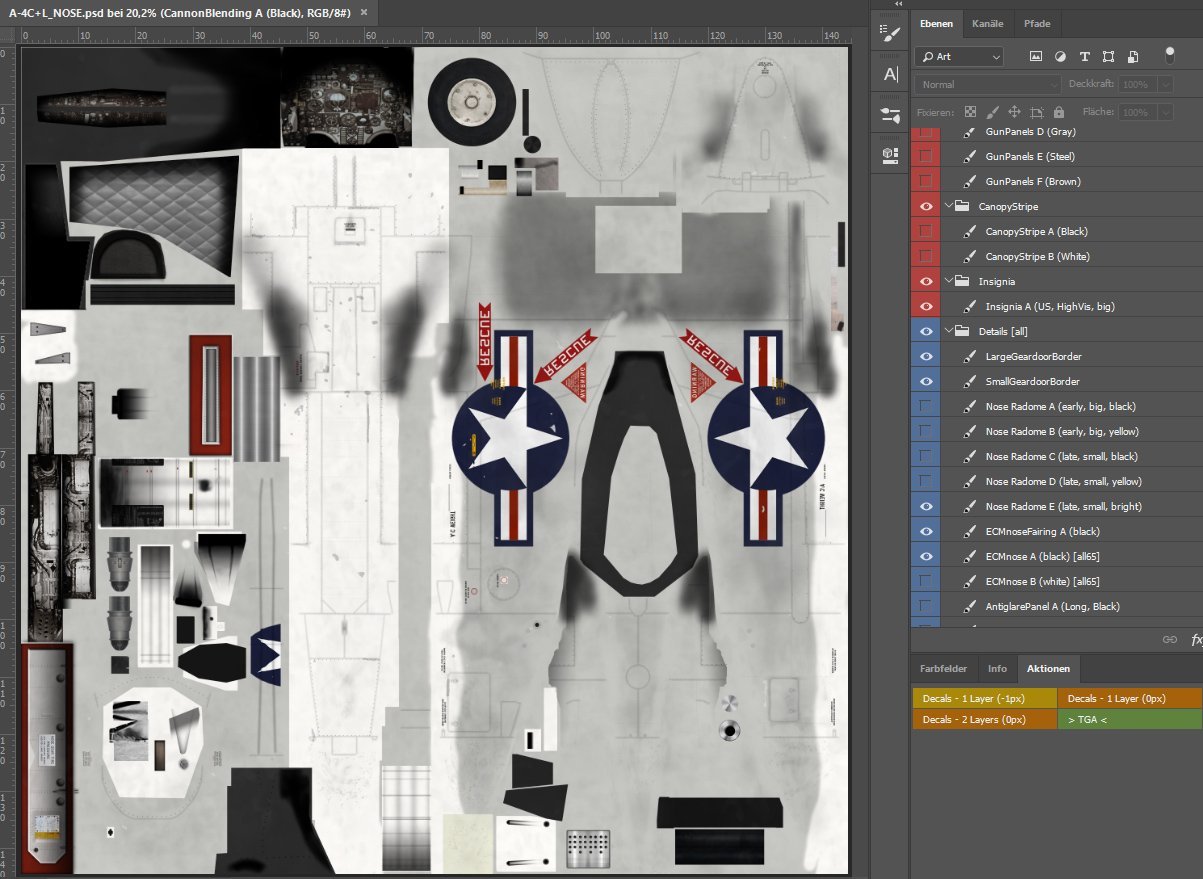Collapse the CanopyStripe group

click(x=948, y=206)
